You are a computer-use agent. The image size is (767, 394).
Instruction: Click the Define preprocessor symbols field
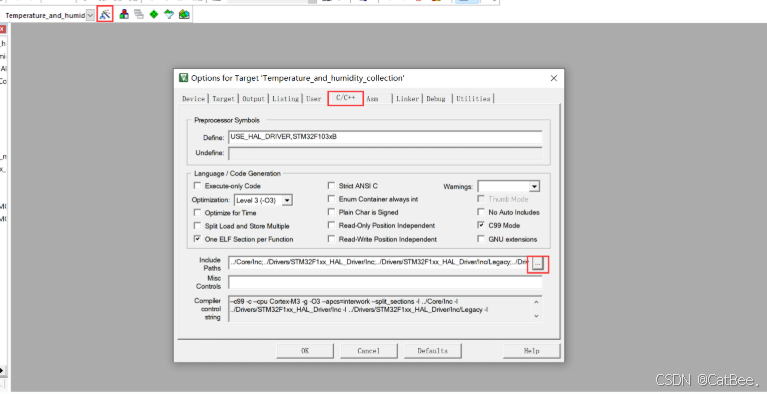(385, 137)
